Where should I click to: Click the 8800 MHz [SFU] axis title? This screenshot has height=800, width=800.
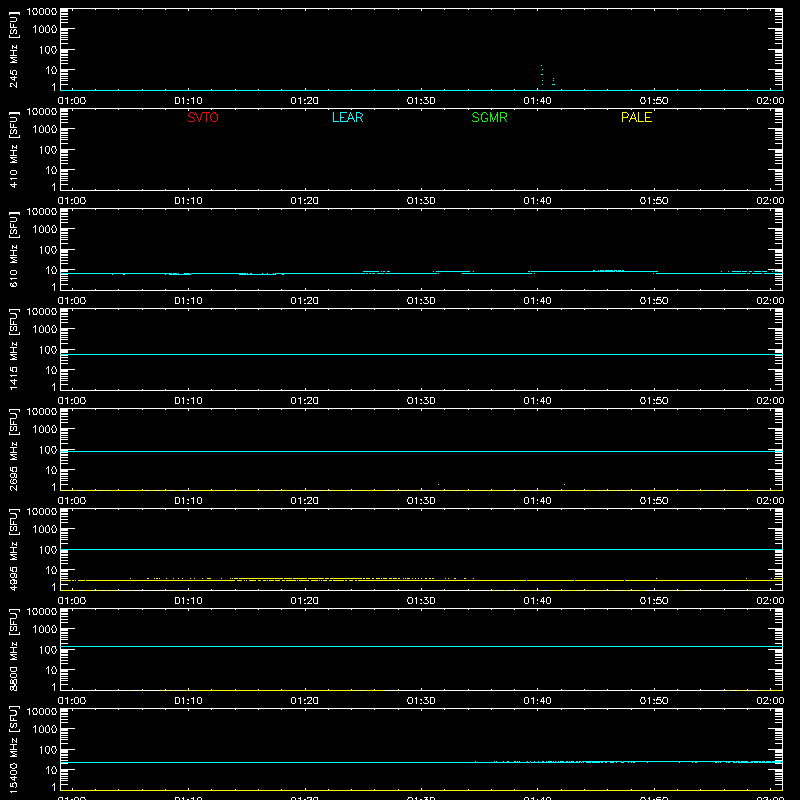13,649
